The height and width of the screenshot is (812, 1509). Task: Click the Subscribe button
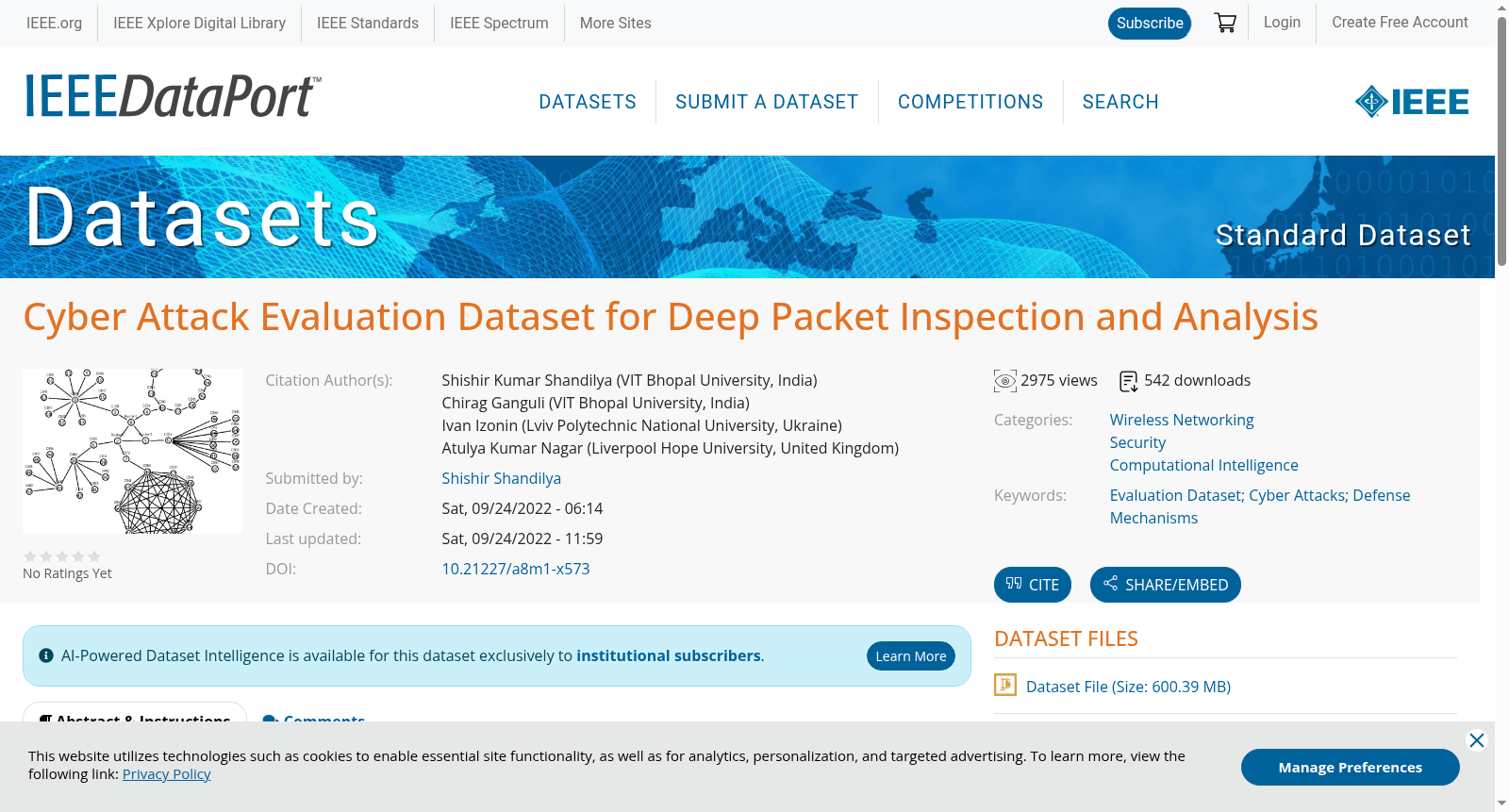click(x=1150, y=24)
